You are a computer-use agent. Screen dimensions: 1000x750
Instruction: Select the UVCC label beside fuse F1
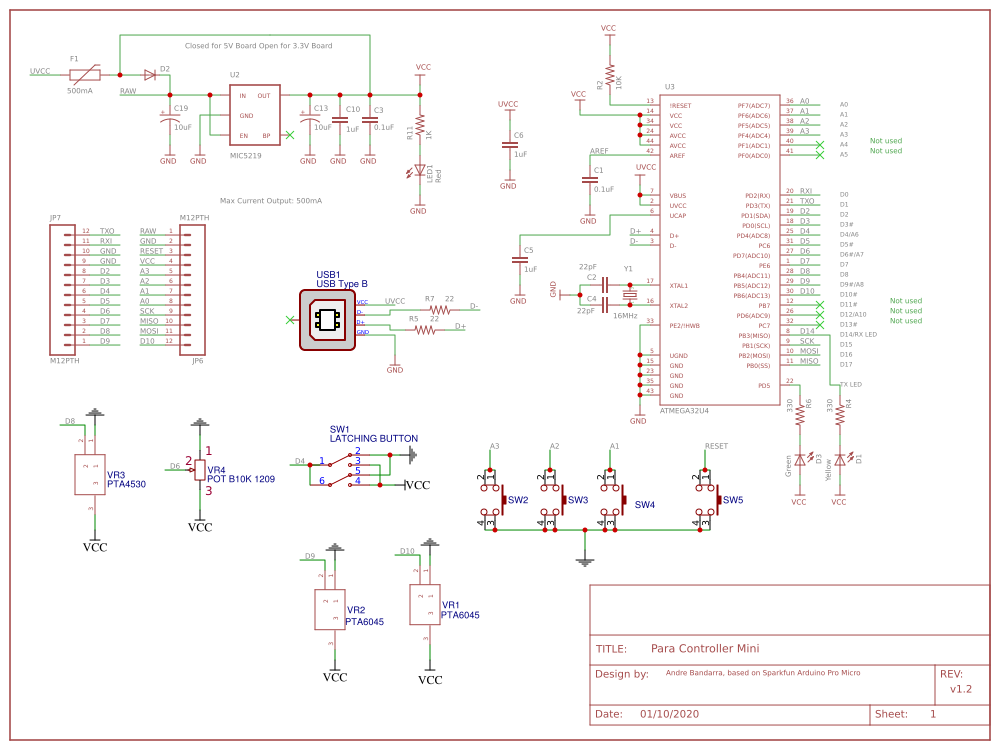point(40,71)
